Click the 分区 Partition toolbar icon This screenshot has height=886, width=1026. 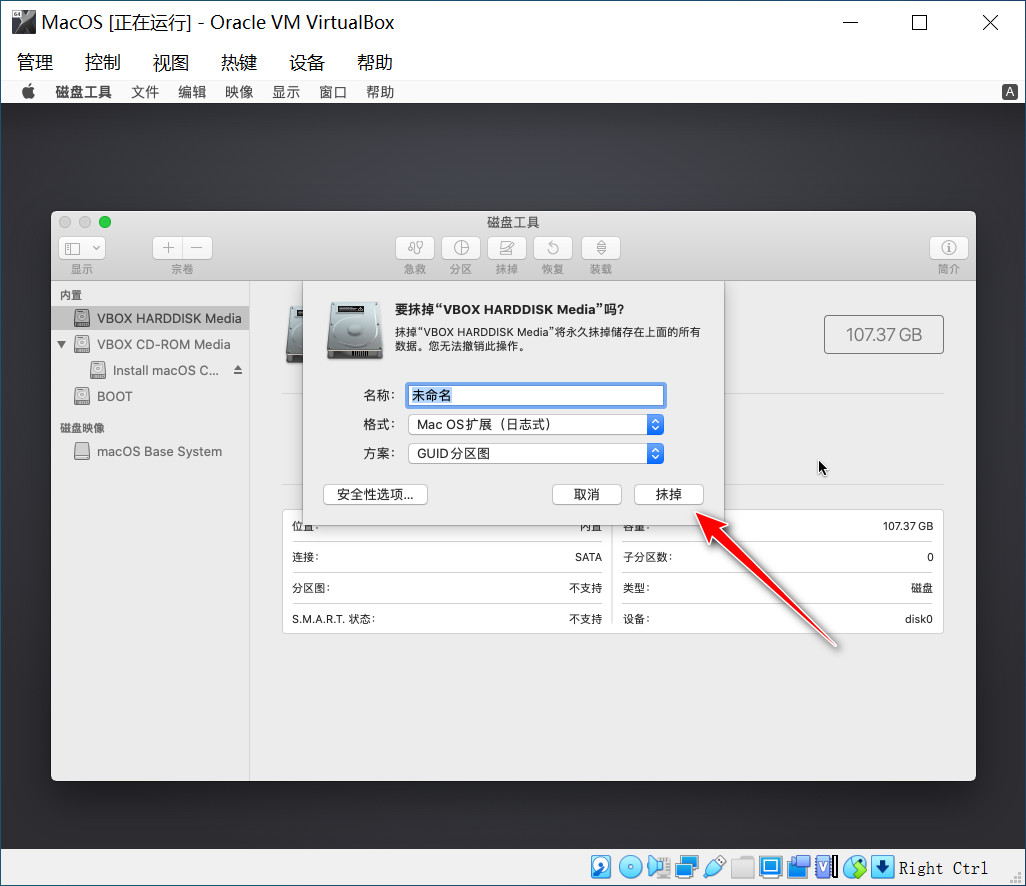pyautogui.click(x=461, y=248)
